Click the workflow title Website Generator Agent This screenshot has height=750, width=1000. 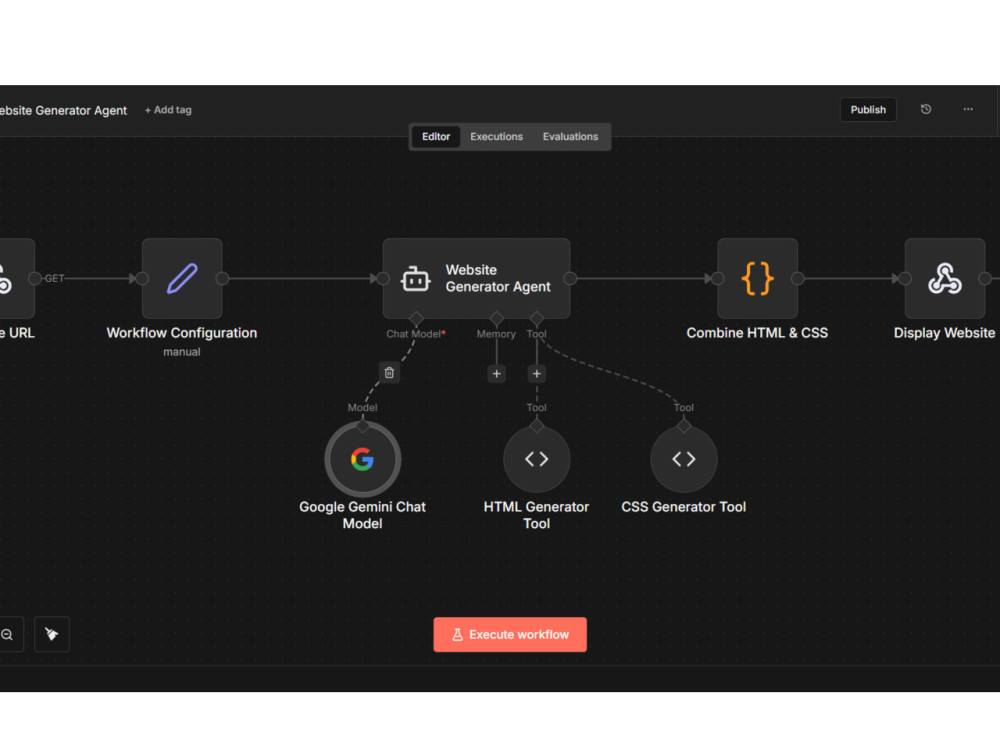coord(63,110)
